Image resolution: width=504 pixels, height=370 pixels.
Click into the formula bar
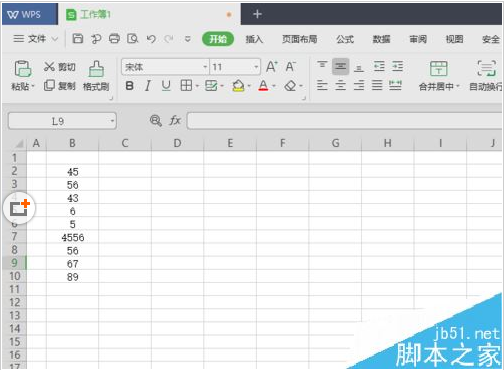[x=345, y=121]
